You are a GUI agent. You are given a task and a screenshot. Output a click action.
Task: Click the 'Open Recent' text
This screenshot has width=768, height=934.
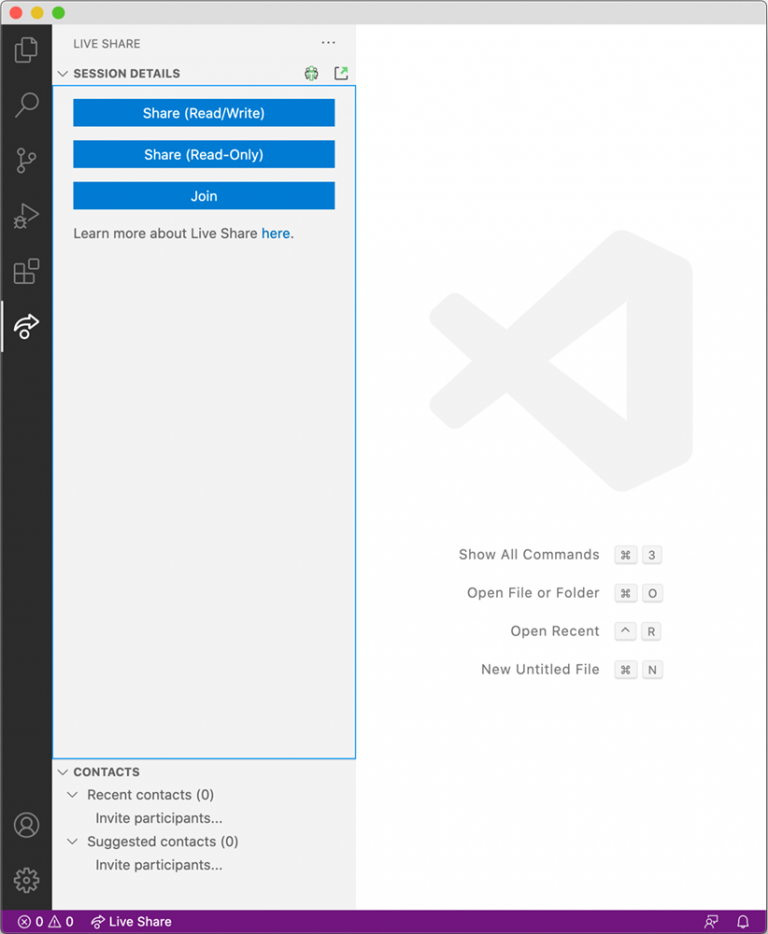pyautogui.click(x=555, y=631)
